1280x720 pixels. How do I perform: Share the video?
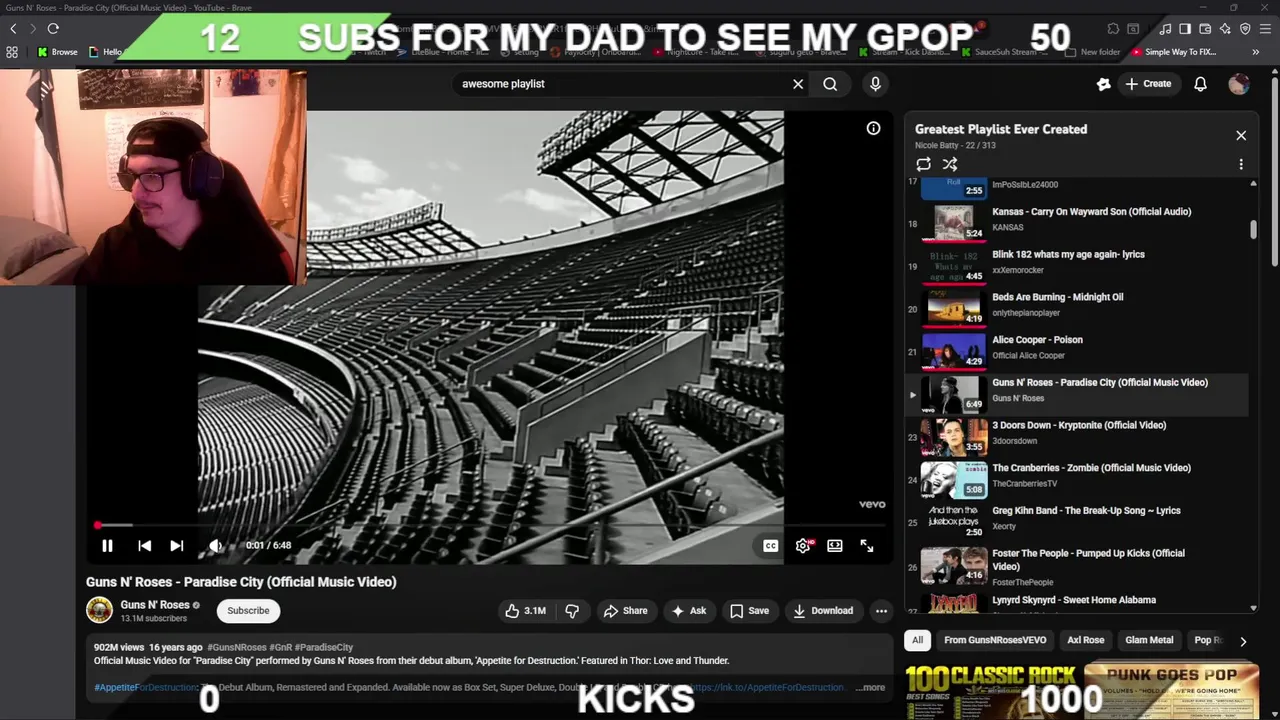pyautogui.click(x=625, y=611)
